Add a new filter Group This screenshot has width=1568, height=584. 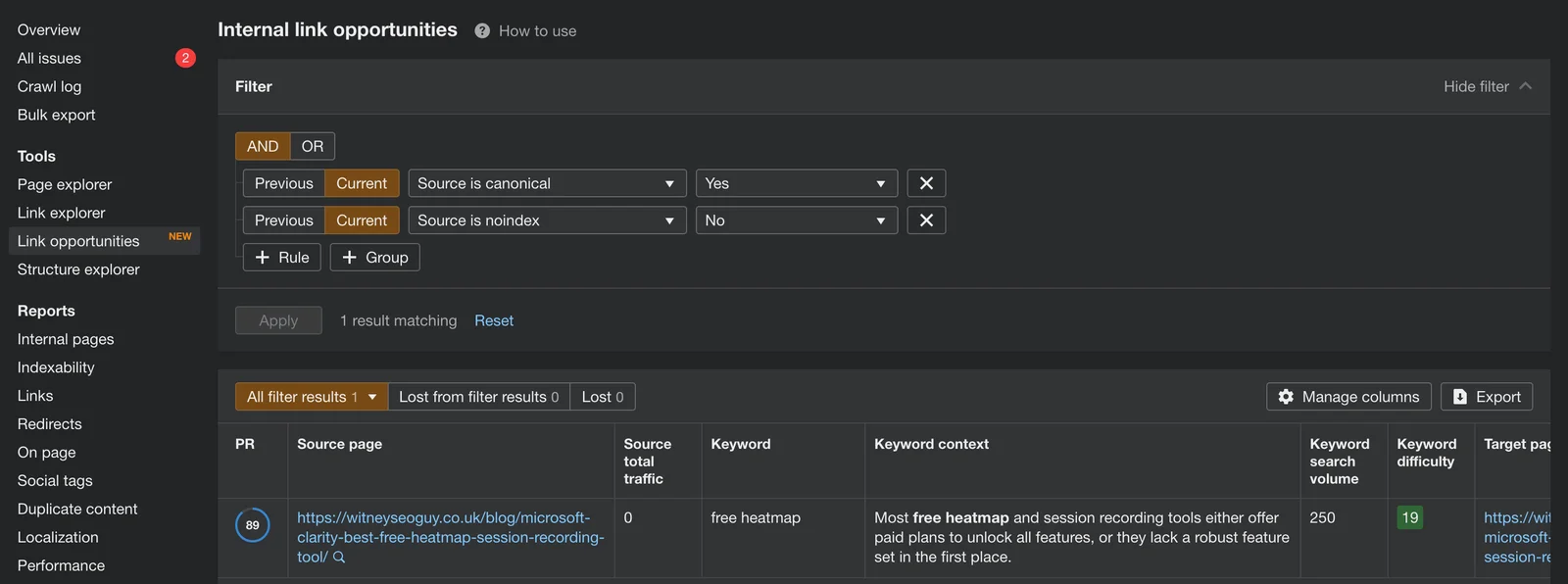(x=375, y=258)
